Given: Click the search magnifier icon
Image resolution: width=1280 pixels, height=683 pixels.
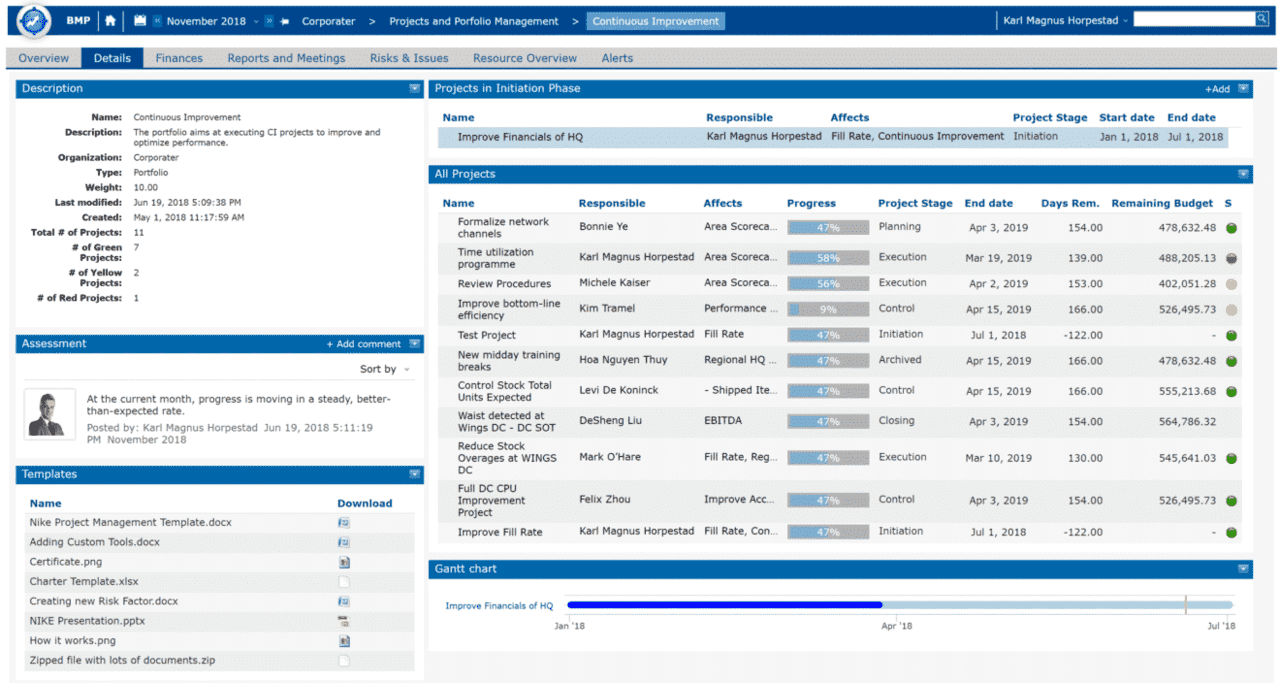Looking at the screenshot, I should [x=1261, y=19].
